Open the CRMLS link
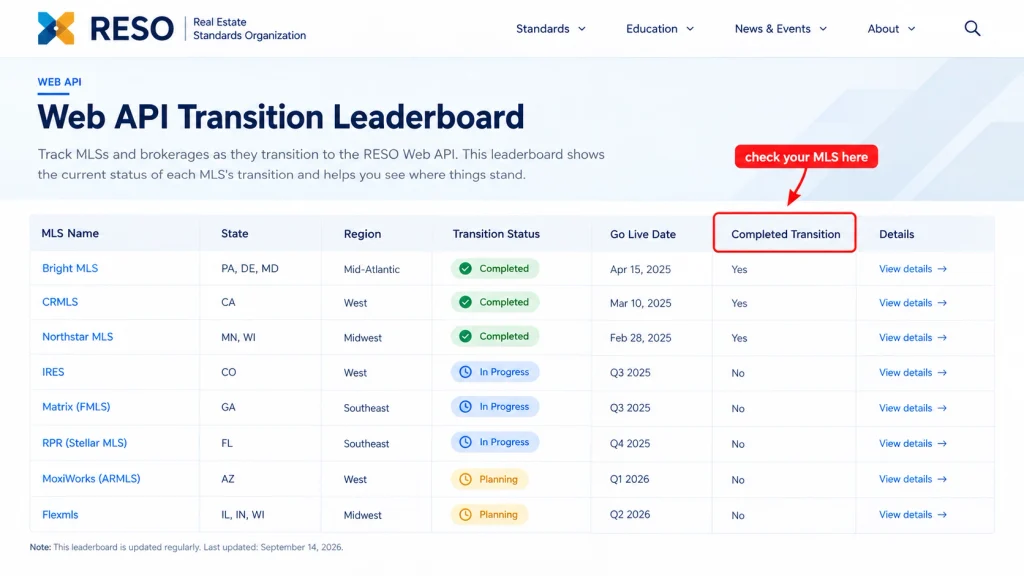The width and height of the screenshot is (1024, 576). (x=60, y=302)
